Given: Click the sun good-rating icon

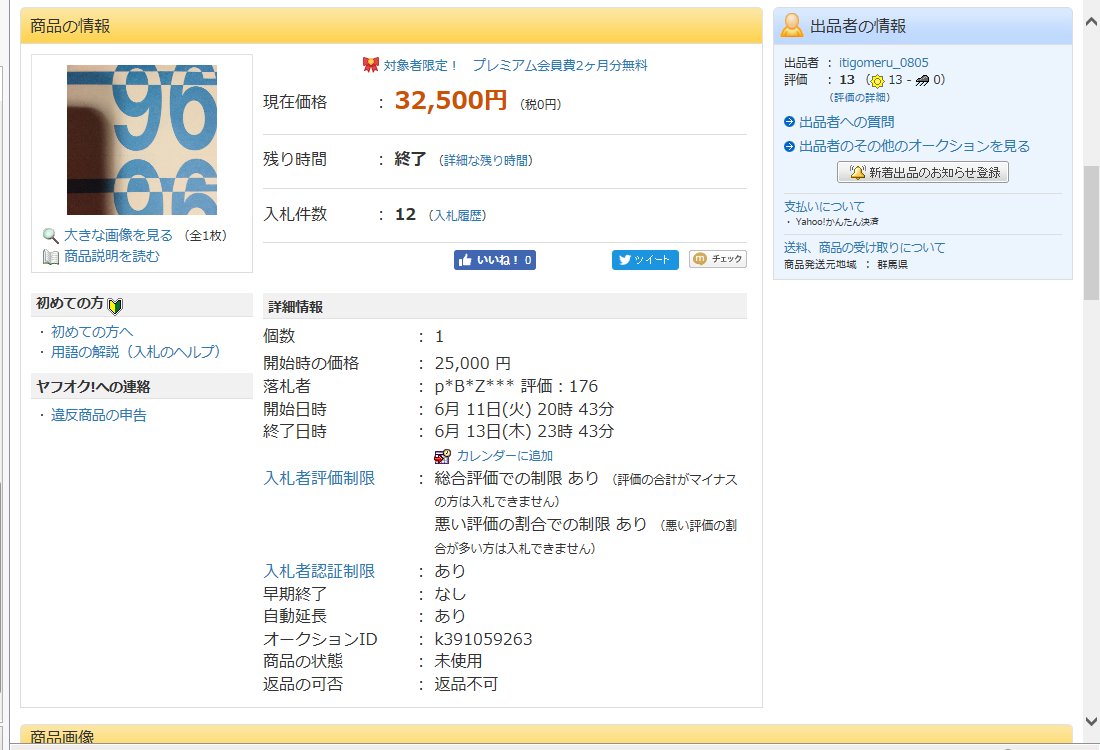Looking at the screenshot, I should pyautogui.click(x=877, y=81).
